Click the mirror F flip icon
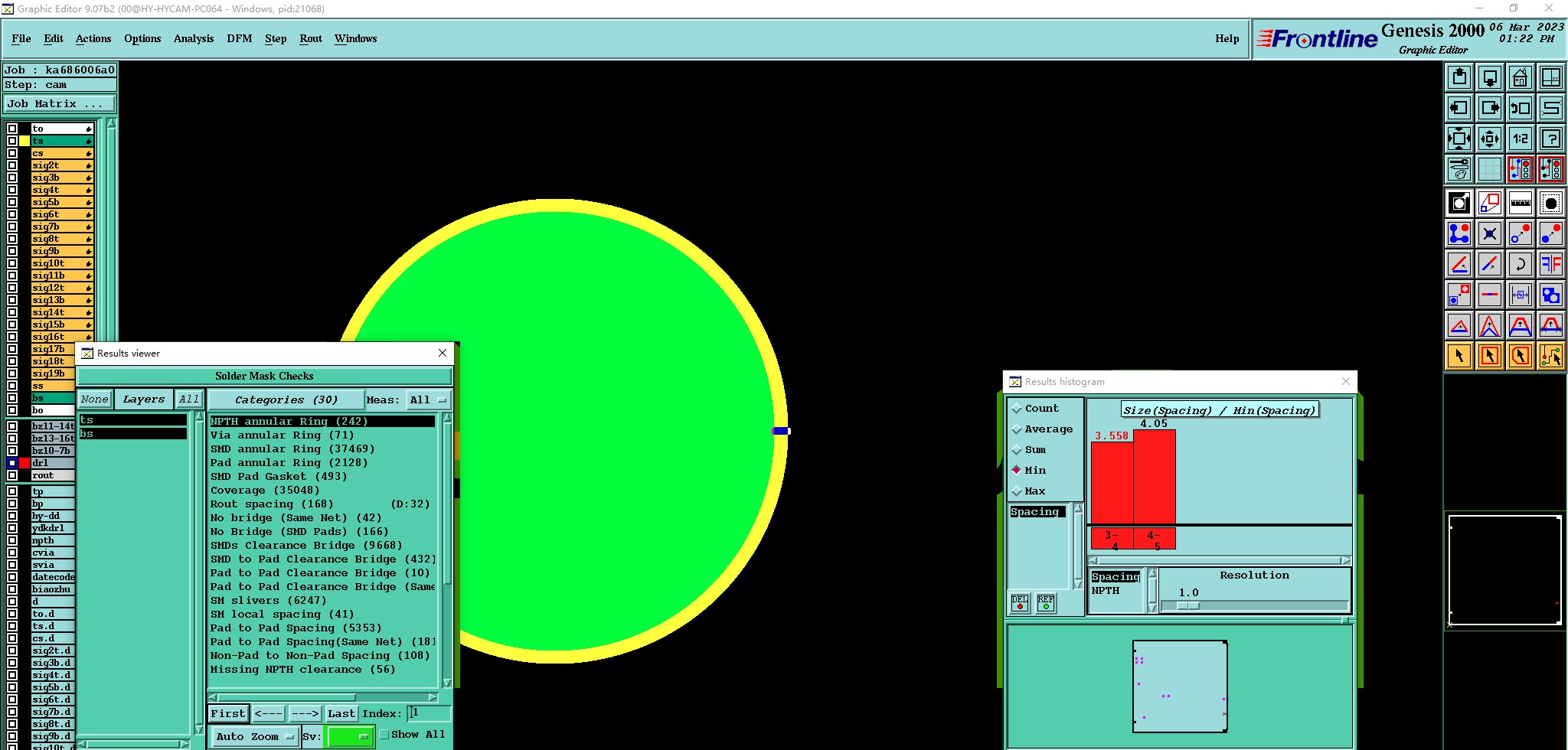Image resolution: width=1568 pixels, height=750 pixels. coord(1551,264)
